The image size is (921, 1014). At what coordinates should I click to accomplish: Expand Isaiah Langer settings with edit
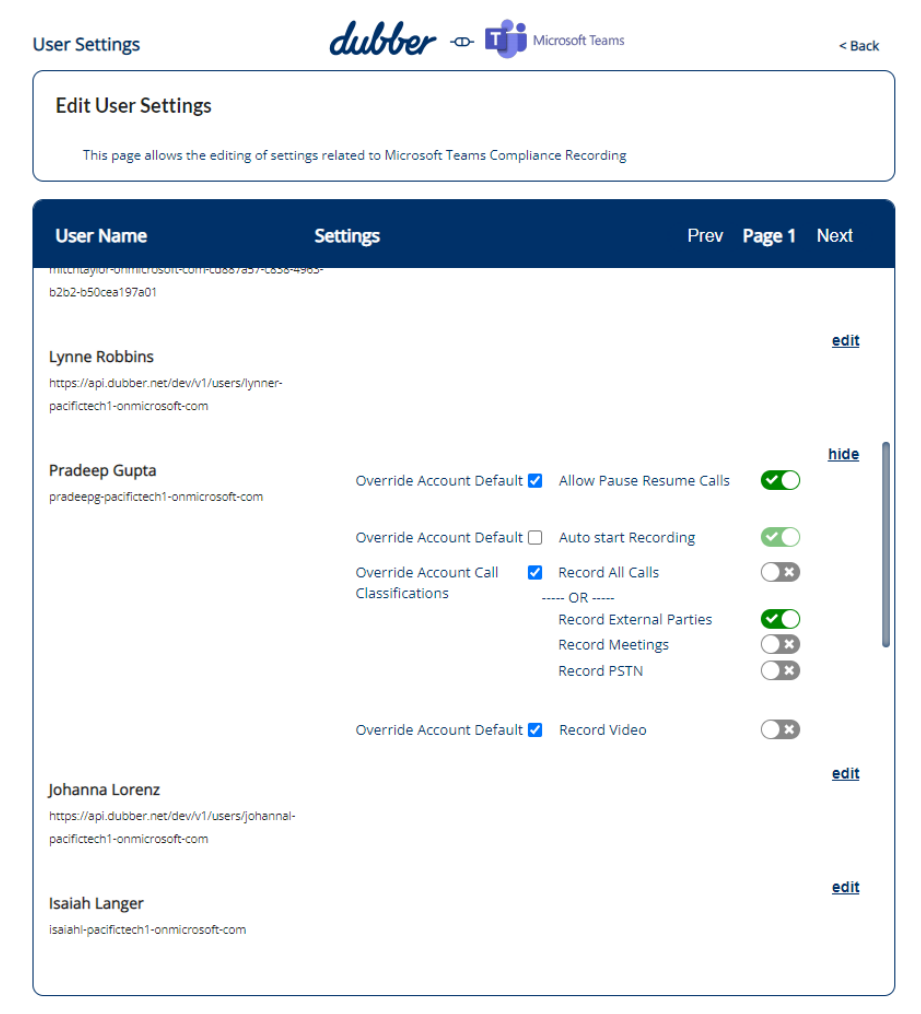click(845, 887)
